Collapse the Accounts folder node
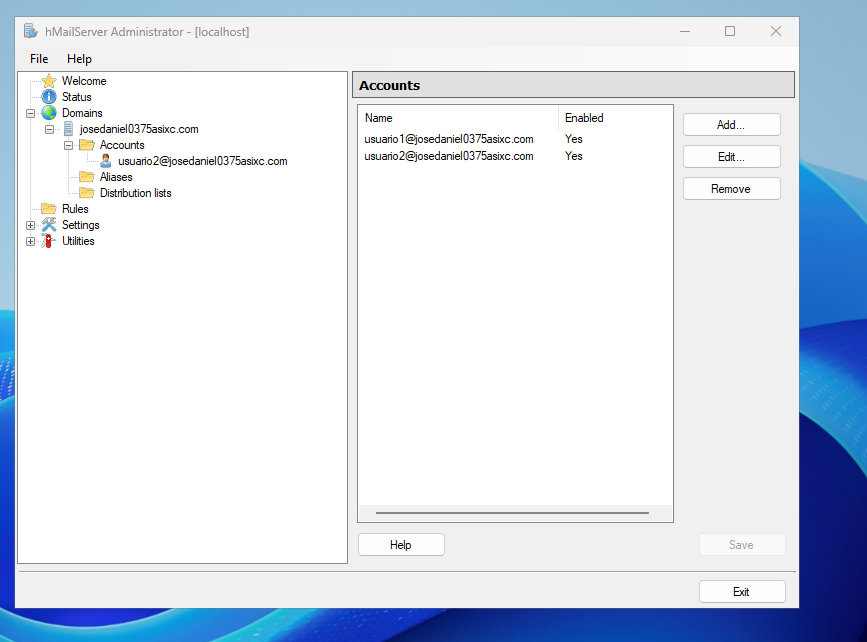The height and width of the screenshot is (642, 867). [68, 145]
